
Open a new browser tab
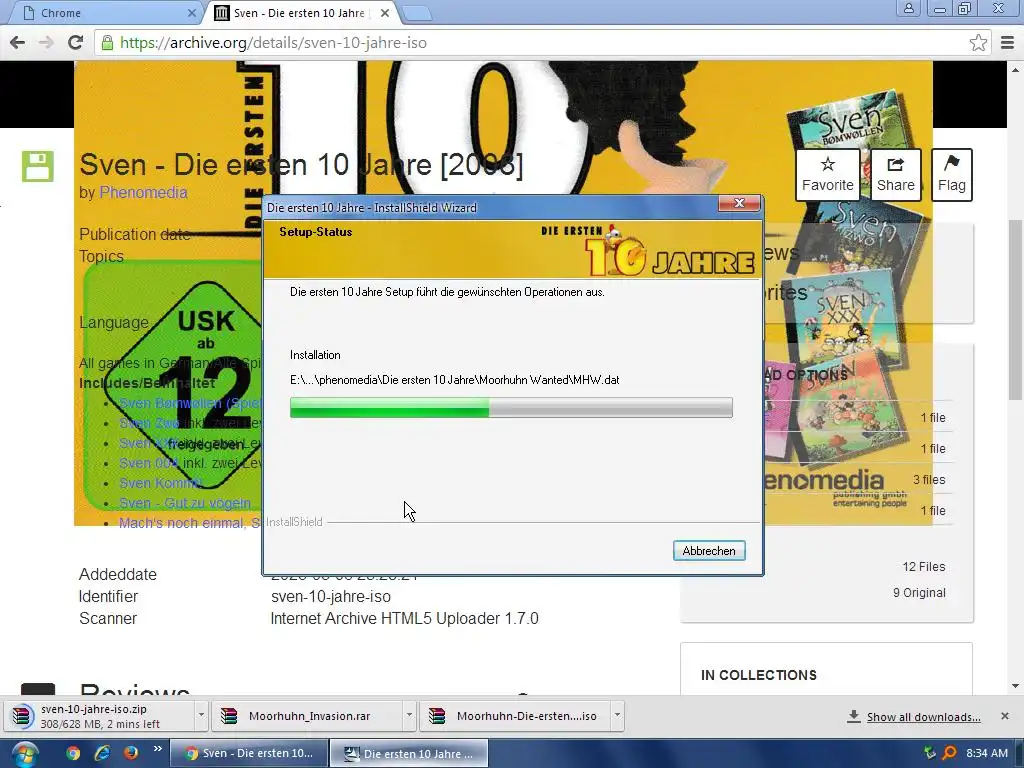point(417,13)
